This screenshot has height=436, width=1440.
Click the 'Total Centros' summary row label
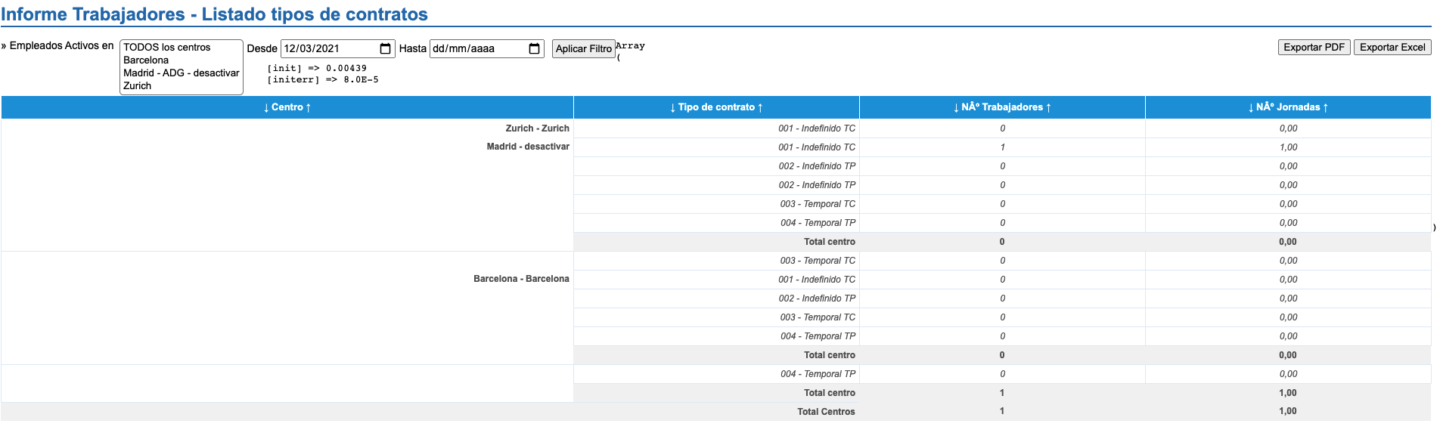coord(825,411)
